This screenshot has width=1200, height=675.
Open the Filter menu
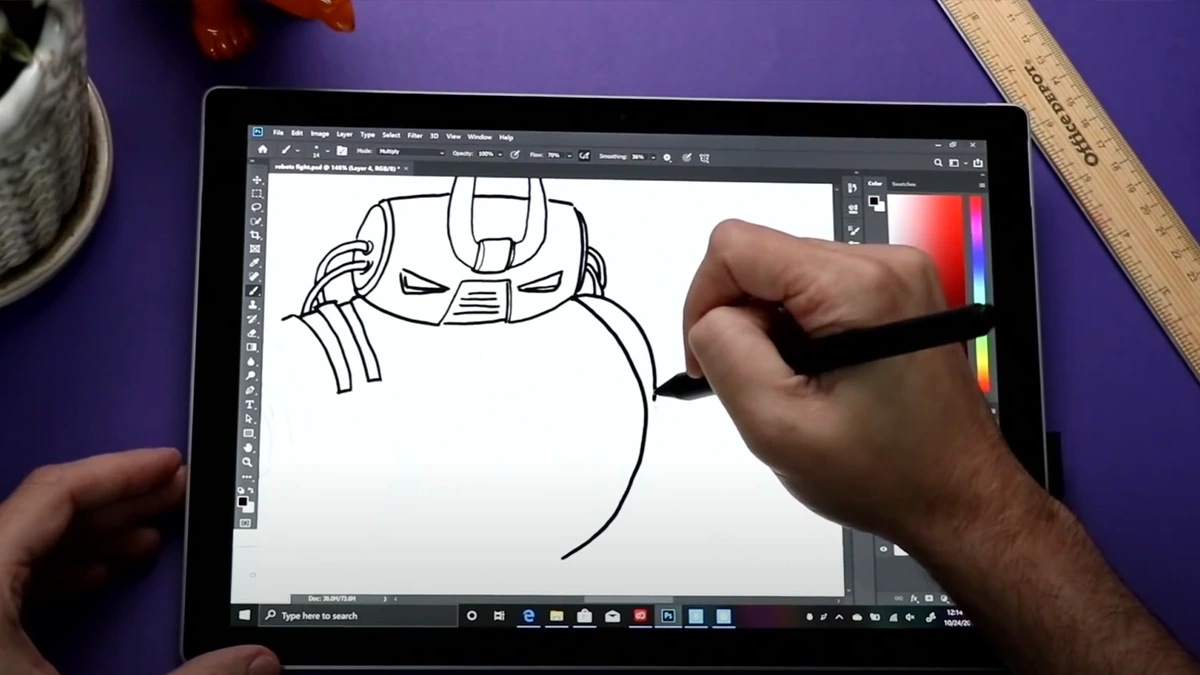(x=415, y=136)
